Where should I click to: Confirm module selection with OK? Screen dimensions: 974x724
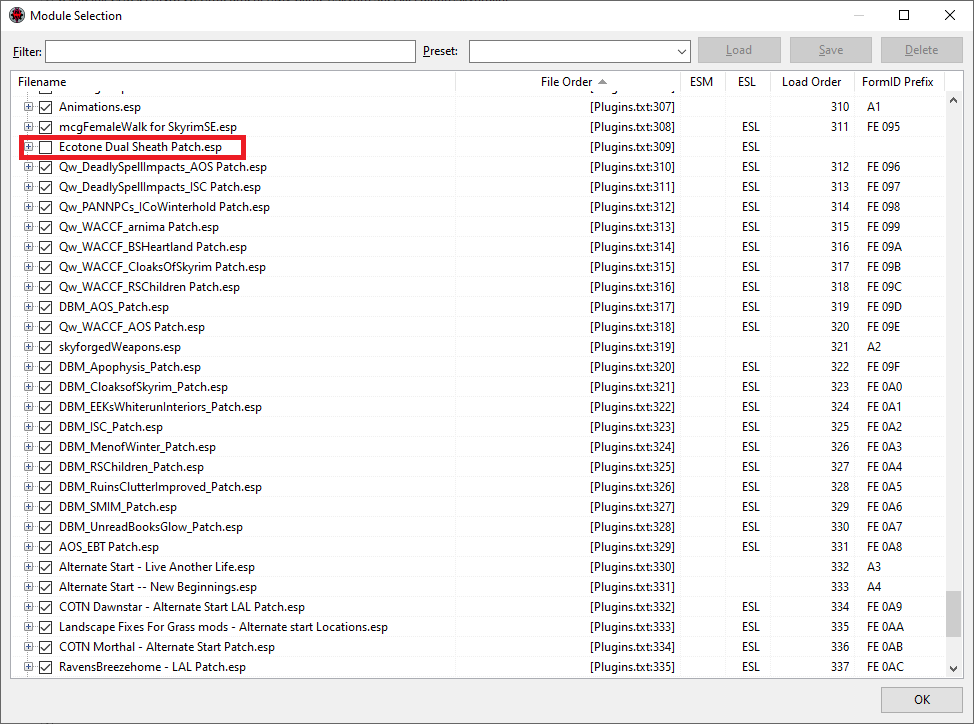922,700
